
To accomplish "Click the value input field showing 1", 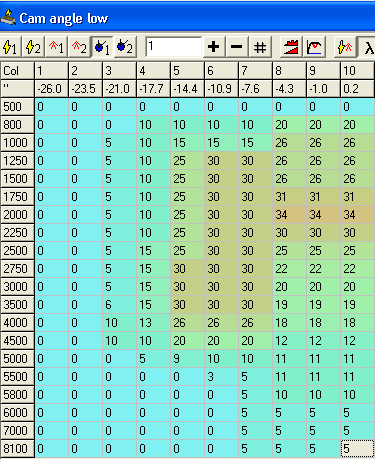I will (x=173, y=47).
